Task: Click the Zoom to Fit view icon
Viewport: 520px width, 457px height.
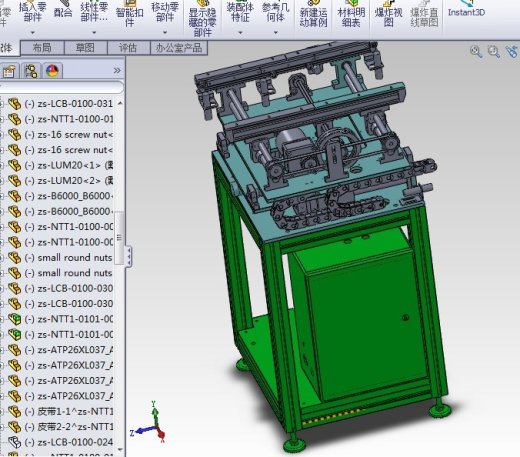Action: (476, 52)
